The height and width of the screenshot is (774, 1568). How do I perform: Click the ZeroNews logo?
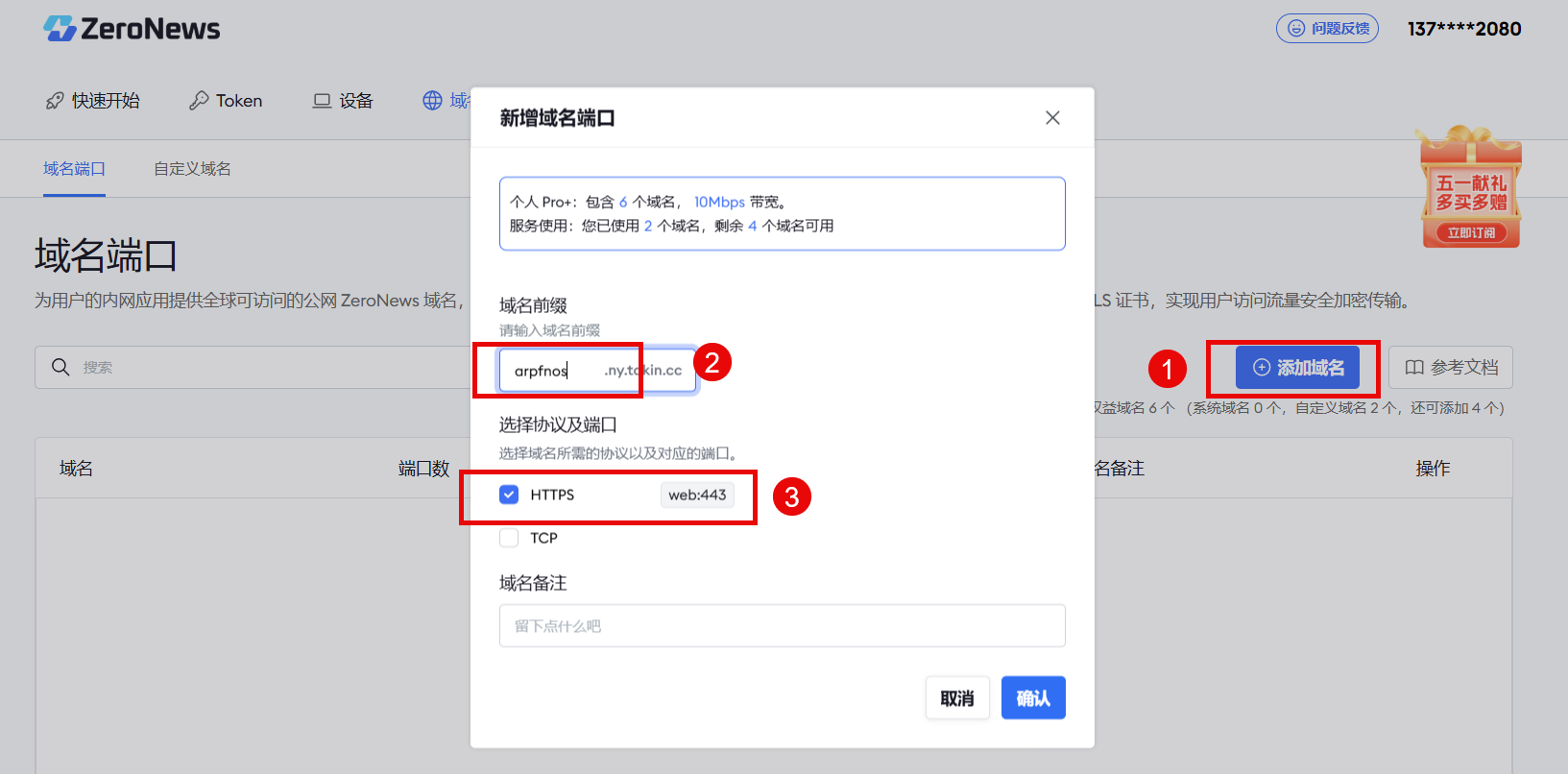point(132,29)
